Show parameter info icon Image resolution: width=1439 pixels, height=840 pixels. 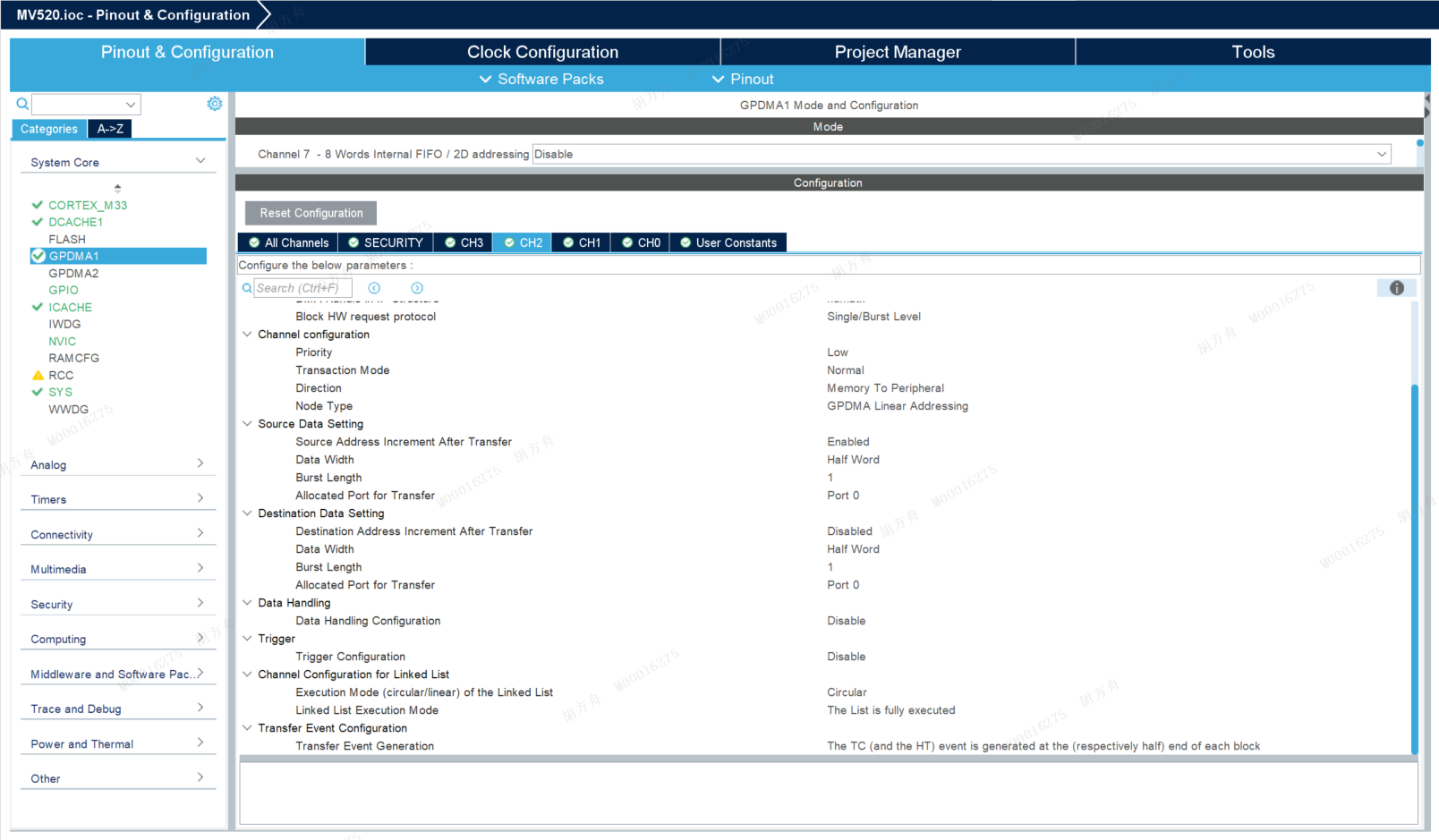pos(1397,288)
